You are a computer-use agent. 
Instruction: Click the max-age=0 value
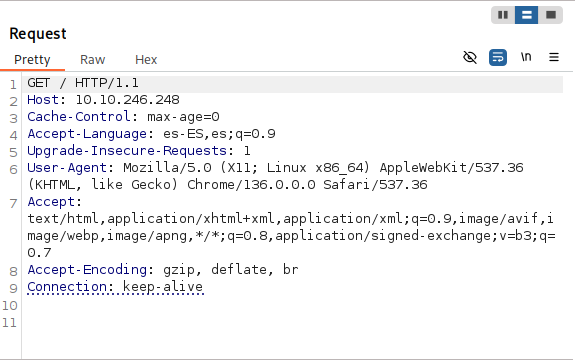click(183, 117)
